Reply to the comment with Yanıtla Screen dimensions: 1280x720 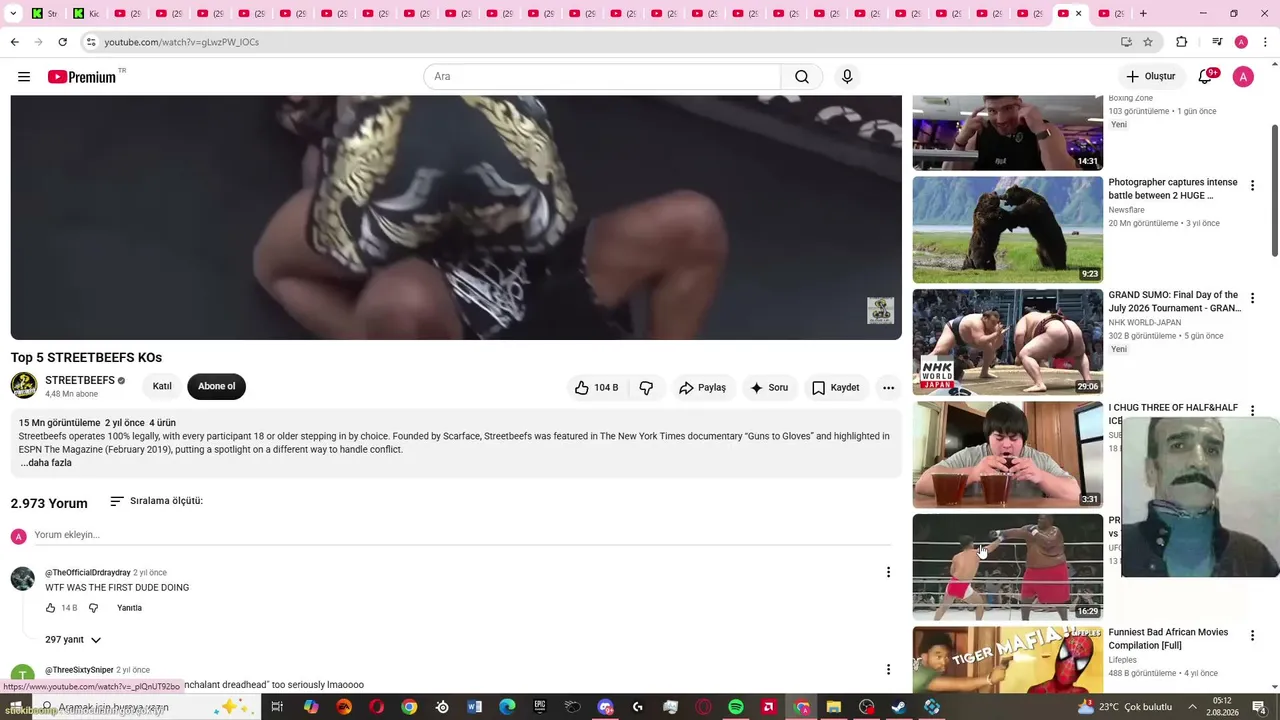(x=129, y=608)
